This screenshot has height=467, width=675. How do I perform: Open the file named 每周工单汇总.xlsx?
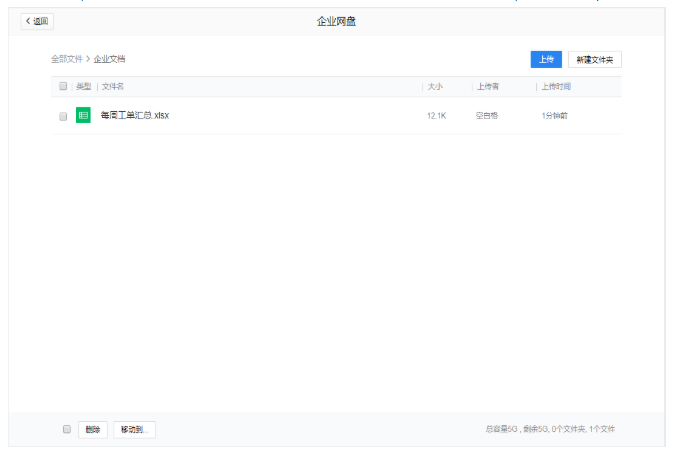tap(135, 116)
